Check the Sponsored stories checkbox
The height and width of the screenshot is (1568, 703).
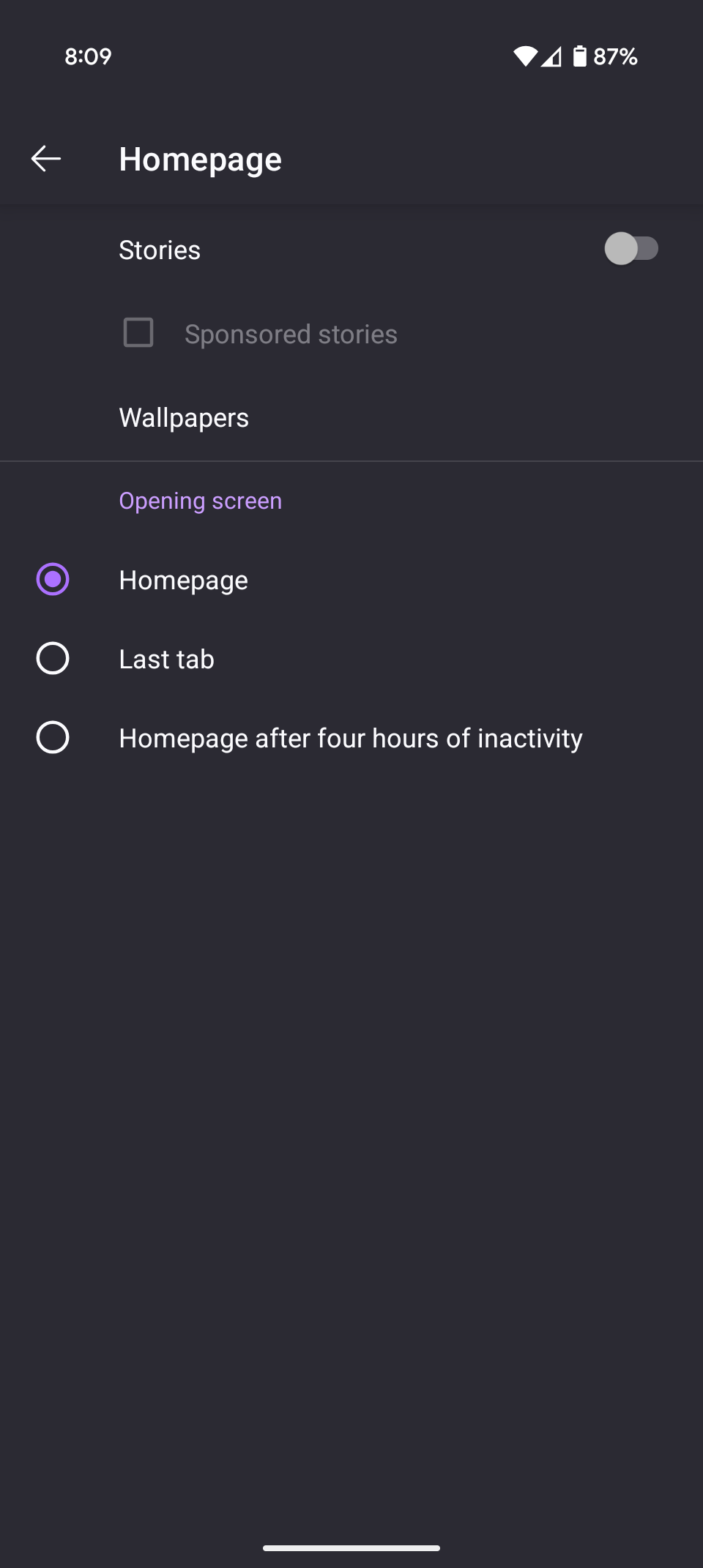point(138,333)
